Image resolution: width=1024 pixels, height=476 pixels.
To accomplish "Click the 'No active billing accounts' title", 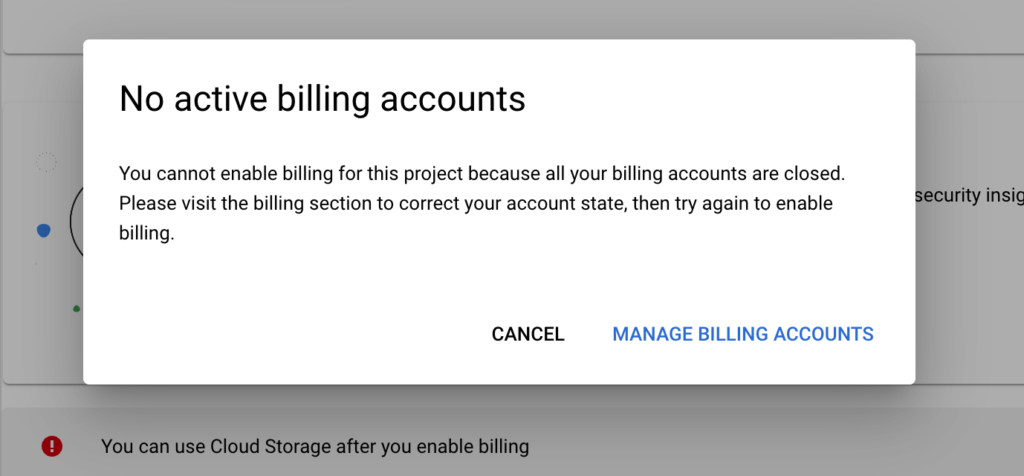I will click(322, 99).
